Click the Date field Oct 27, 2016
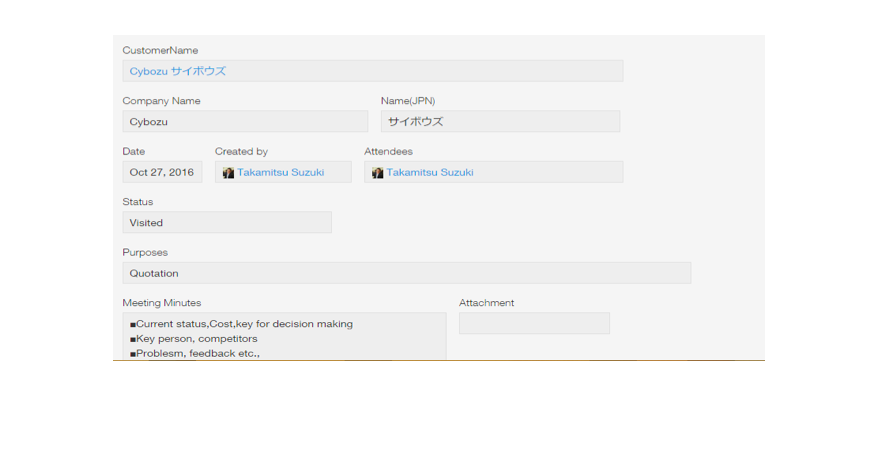Screen dimensions: 879x450 click(163, 172)
